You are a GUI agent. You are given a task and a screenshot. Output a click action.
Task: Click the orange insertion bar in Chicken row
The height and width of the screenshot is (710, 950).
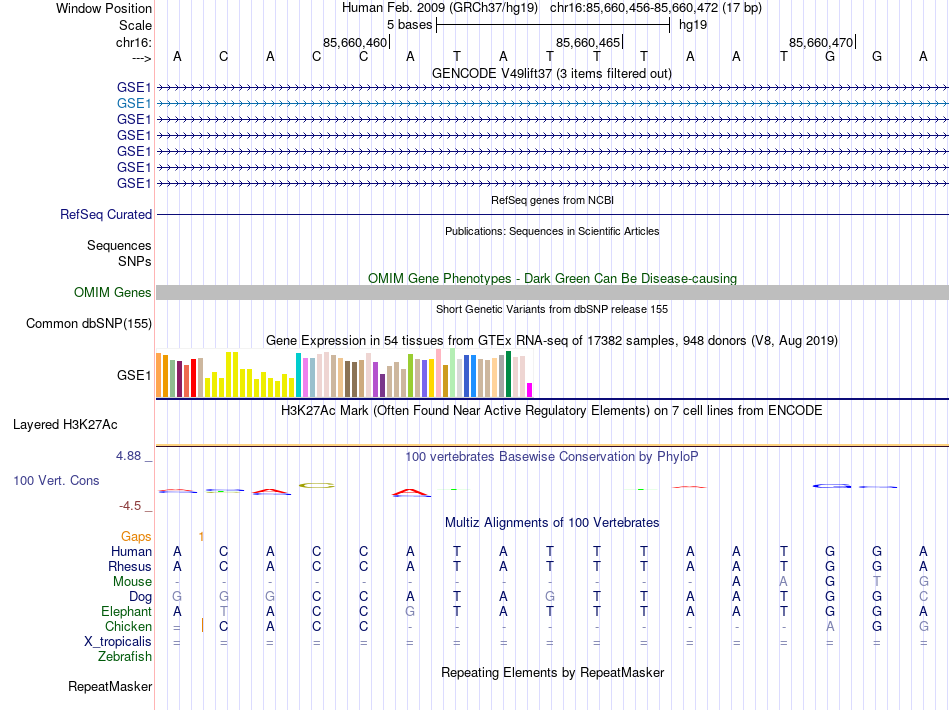tap(202, 625)
